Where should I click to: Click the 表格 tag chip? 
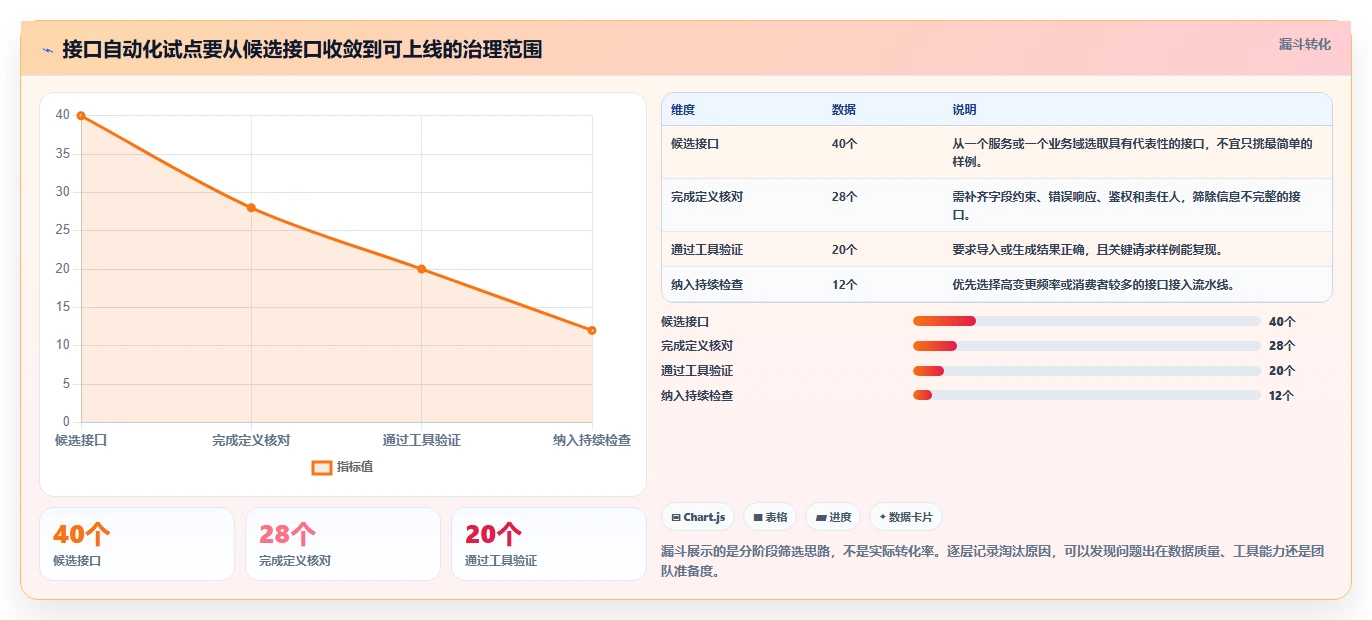pyautogui.click(x=770, y=517)
